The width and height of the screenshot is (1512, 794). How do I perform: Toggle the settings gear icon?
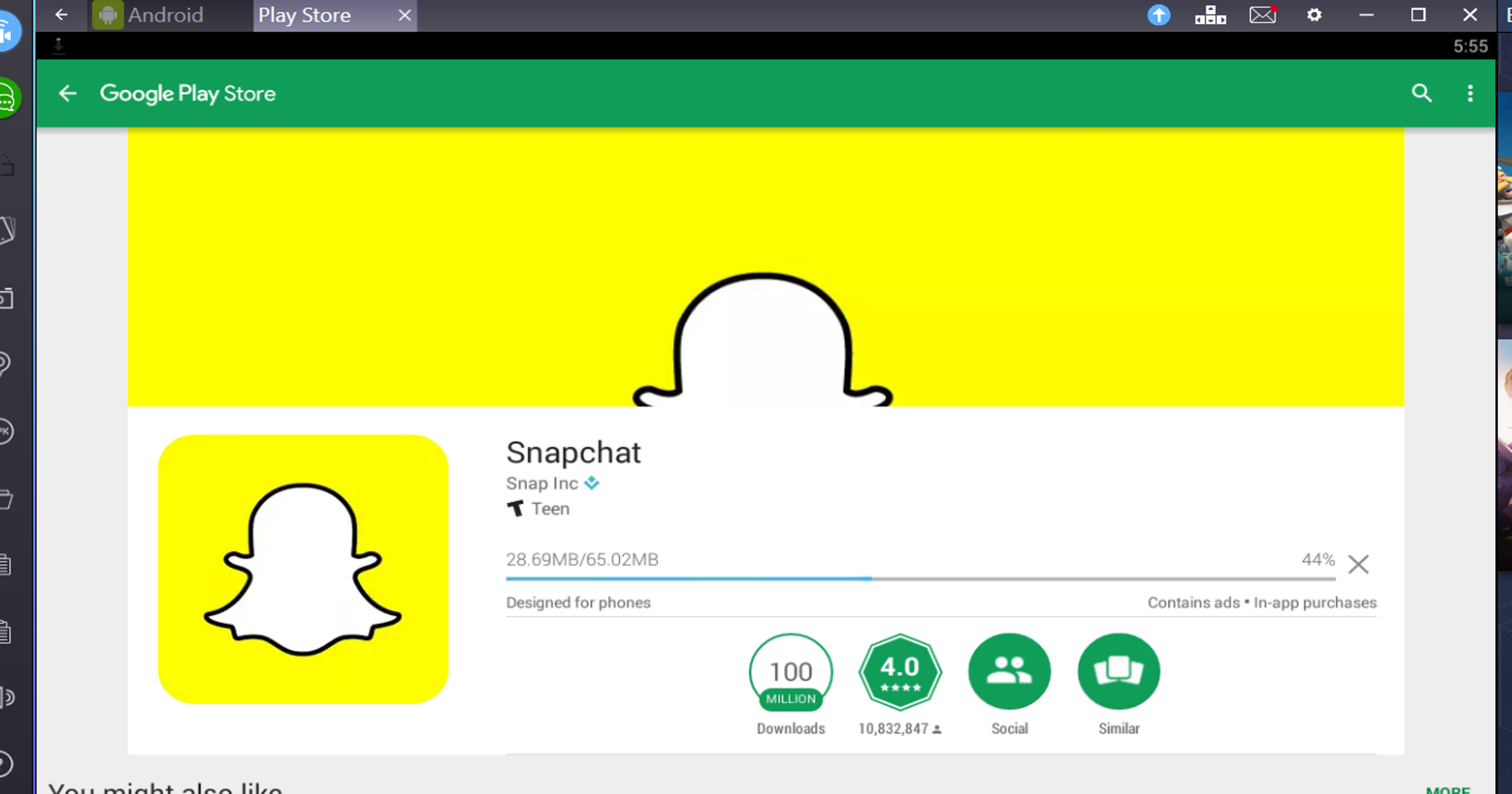(x=1314, y=14)
